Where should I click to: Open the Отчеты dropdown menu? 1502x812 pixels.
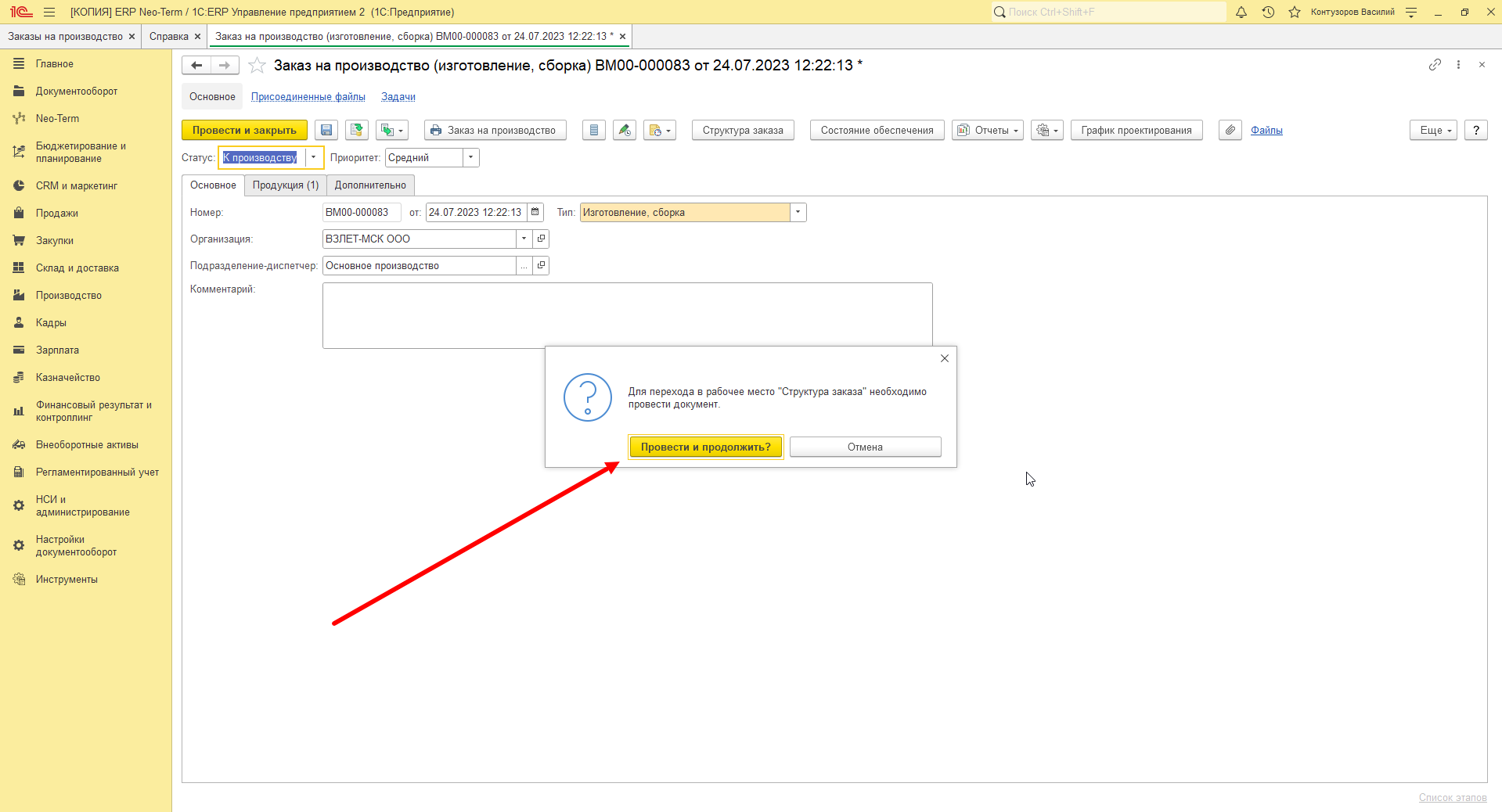[988, 131]
